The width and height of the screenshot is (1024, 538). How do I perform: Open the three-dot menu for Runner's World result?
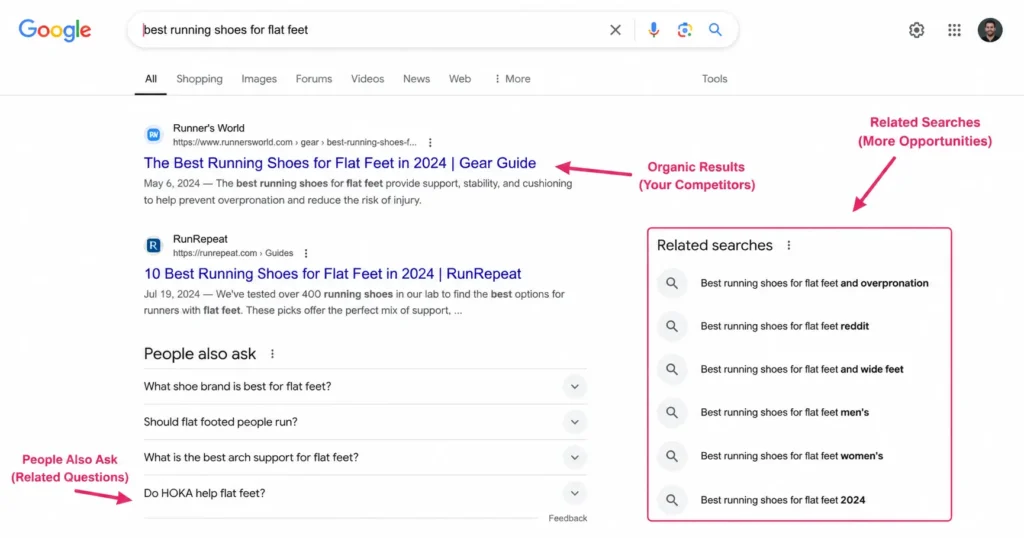click(x=430, y=142)
